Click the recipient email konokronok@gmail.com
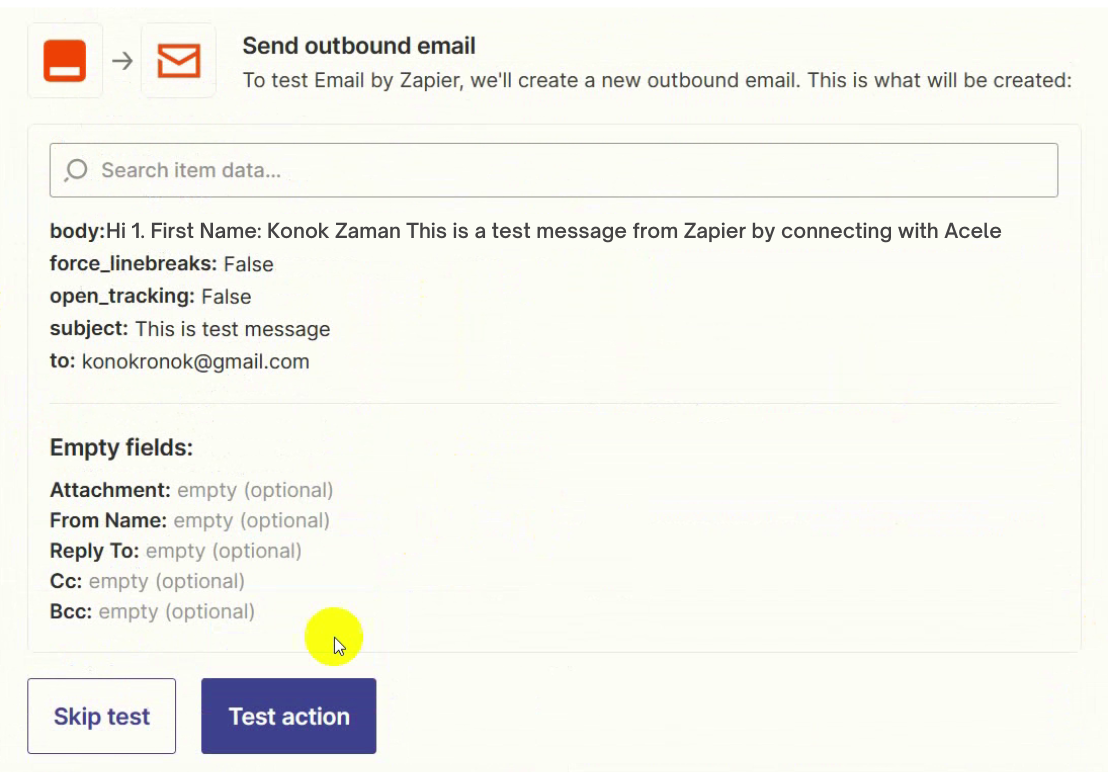Screen dimensions: 1108x779 click(x=195, y=362)
